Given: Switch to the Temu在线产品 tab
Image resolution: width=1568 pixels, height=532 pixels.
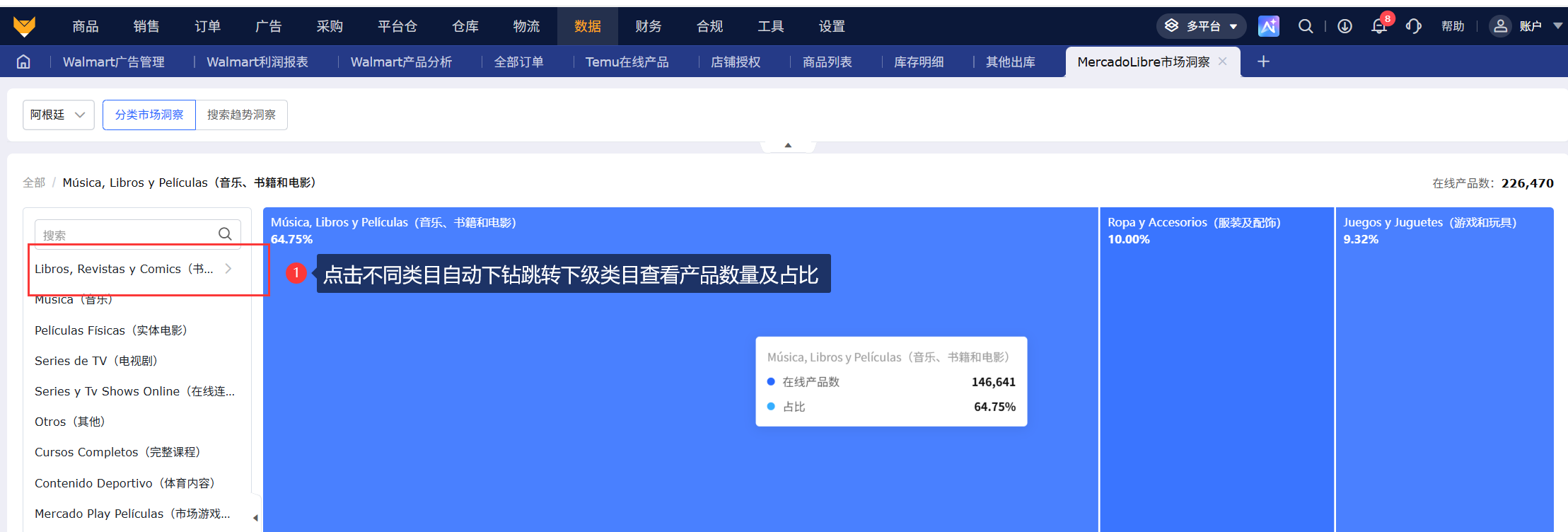Looking at the screenshot, I should tap(627, 62).
